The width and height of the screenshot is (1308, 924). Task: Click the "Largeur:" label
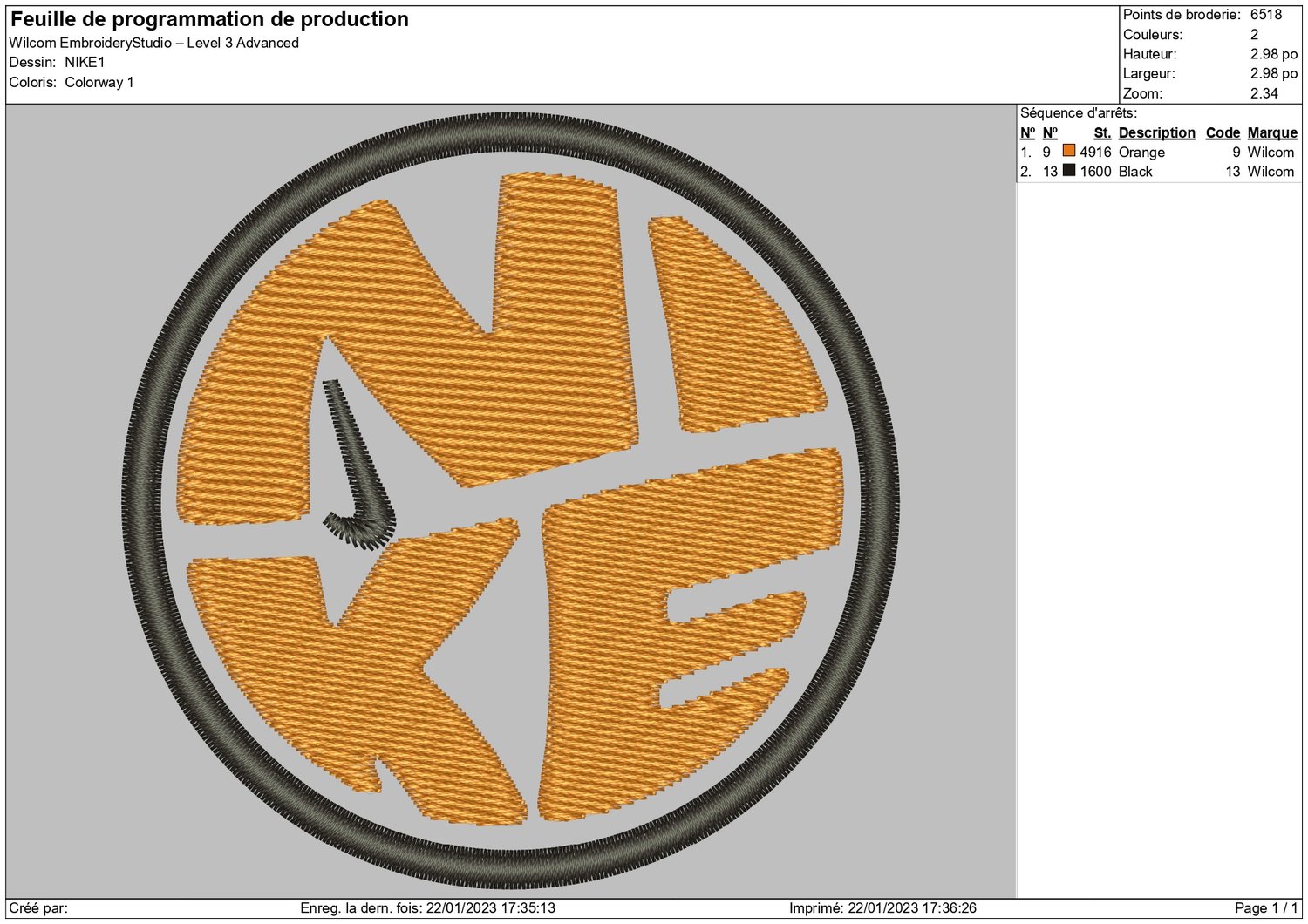[x=1149, y=74]
